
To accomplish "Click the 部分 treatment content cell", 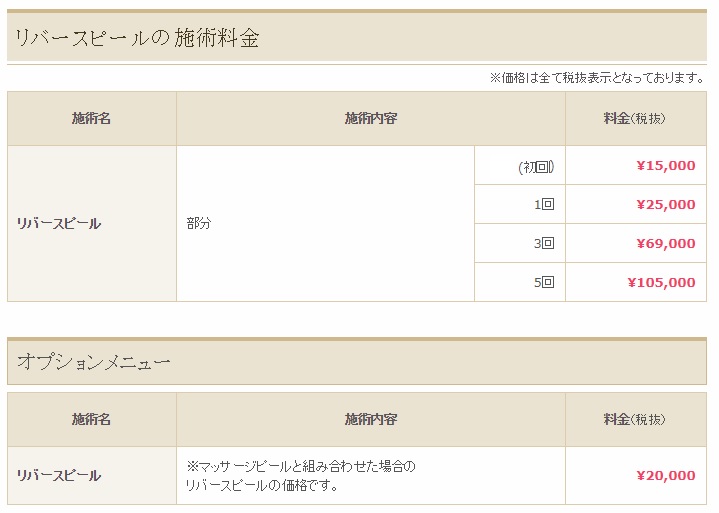I will pyautogui.click(x=199, y=224).
